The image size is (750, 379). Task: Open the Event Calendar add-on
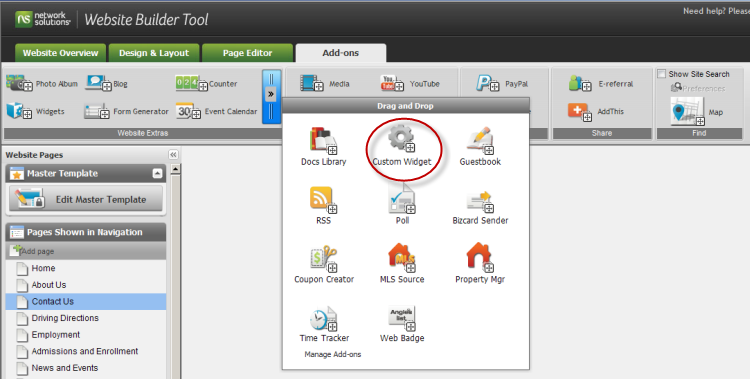coord(188,111)
